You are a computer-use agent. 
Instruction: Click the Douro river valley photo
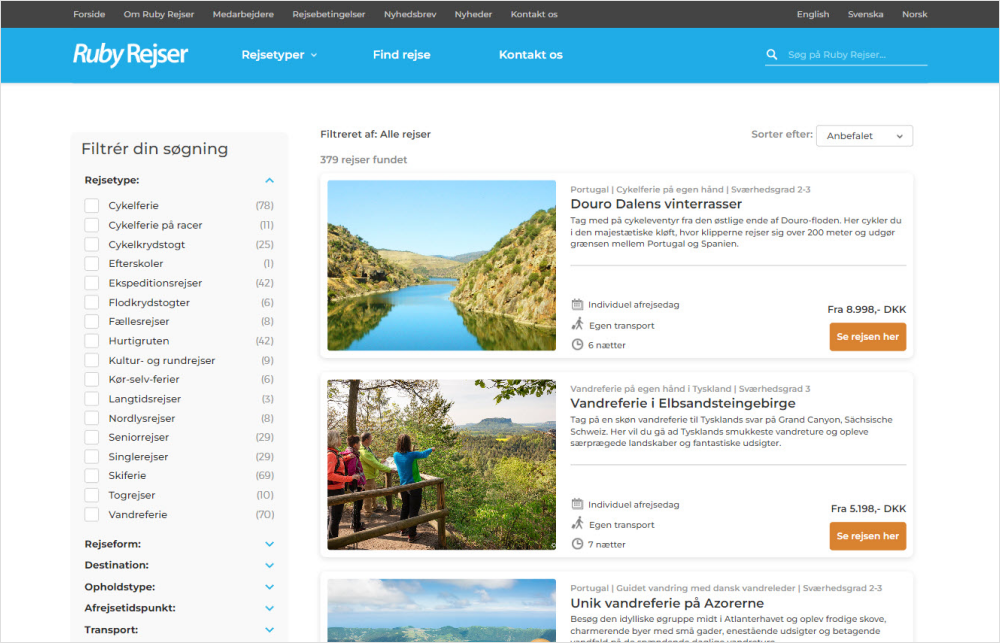(x=441, y=265)
